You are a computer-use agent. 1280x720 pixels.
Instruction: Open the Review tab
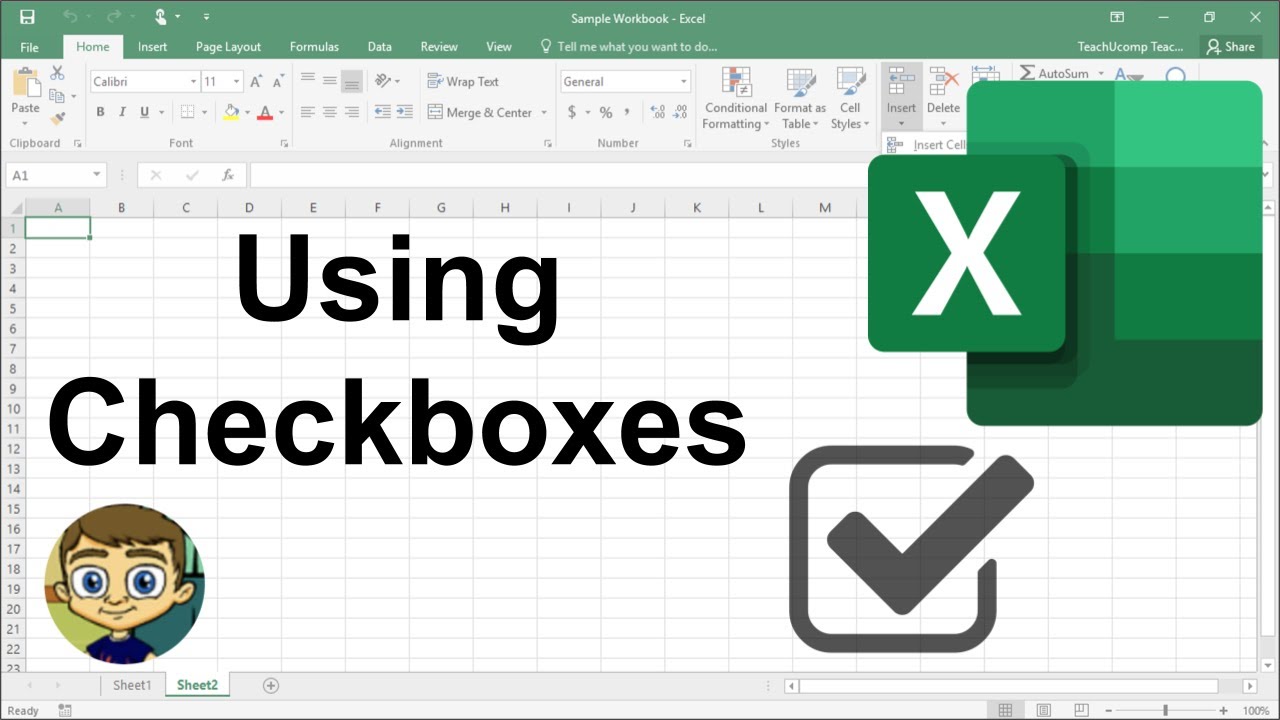(x=439, y=47)
